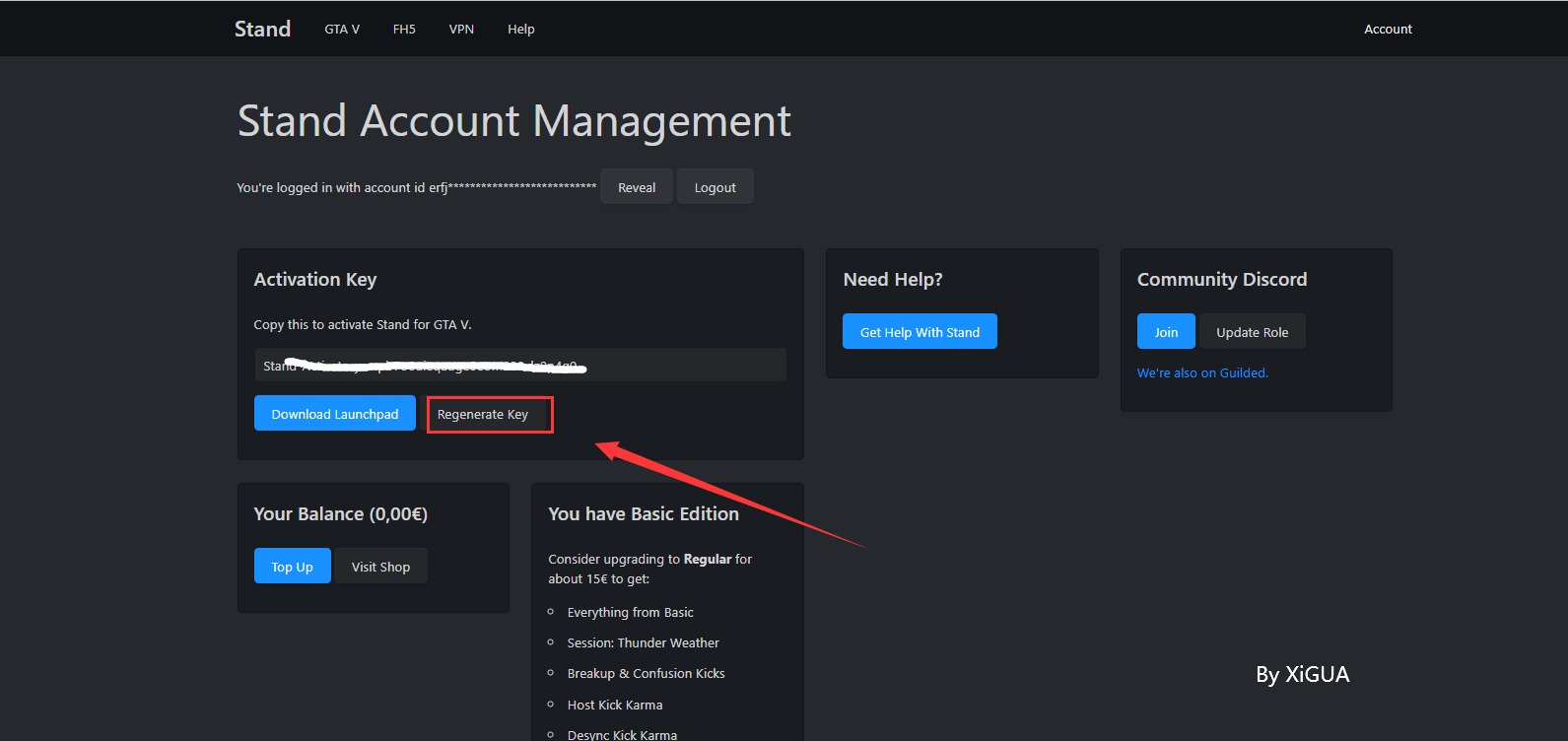Visit the Shop

(x=380, y=567)
